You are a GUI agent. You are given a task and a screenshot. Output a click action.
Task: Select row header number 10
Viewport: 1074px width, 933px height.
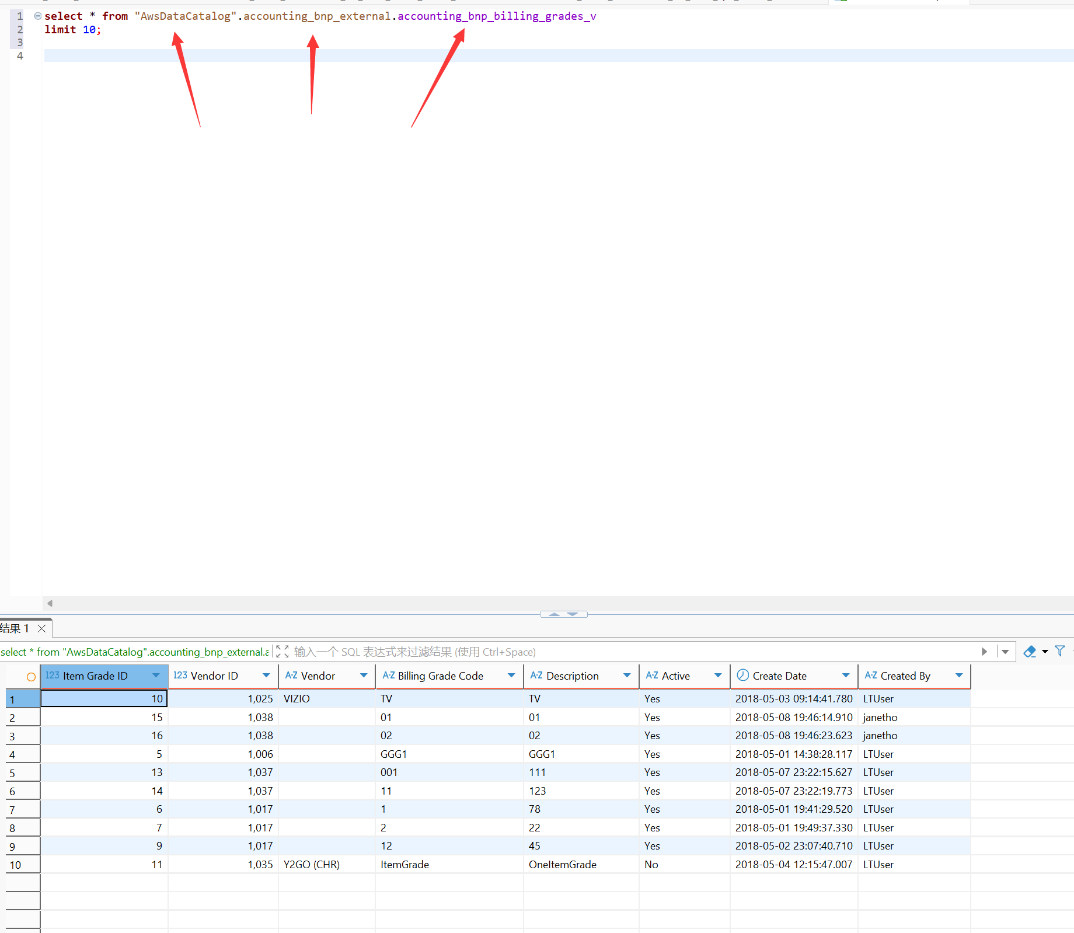click(x=23, y=864)
